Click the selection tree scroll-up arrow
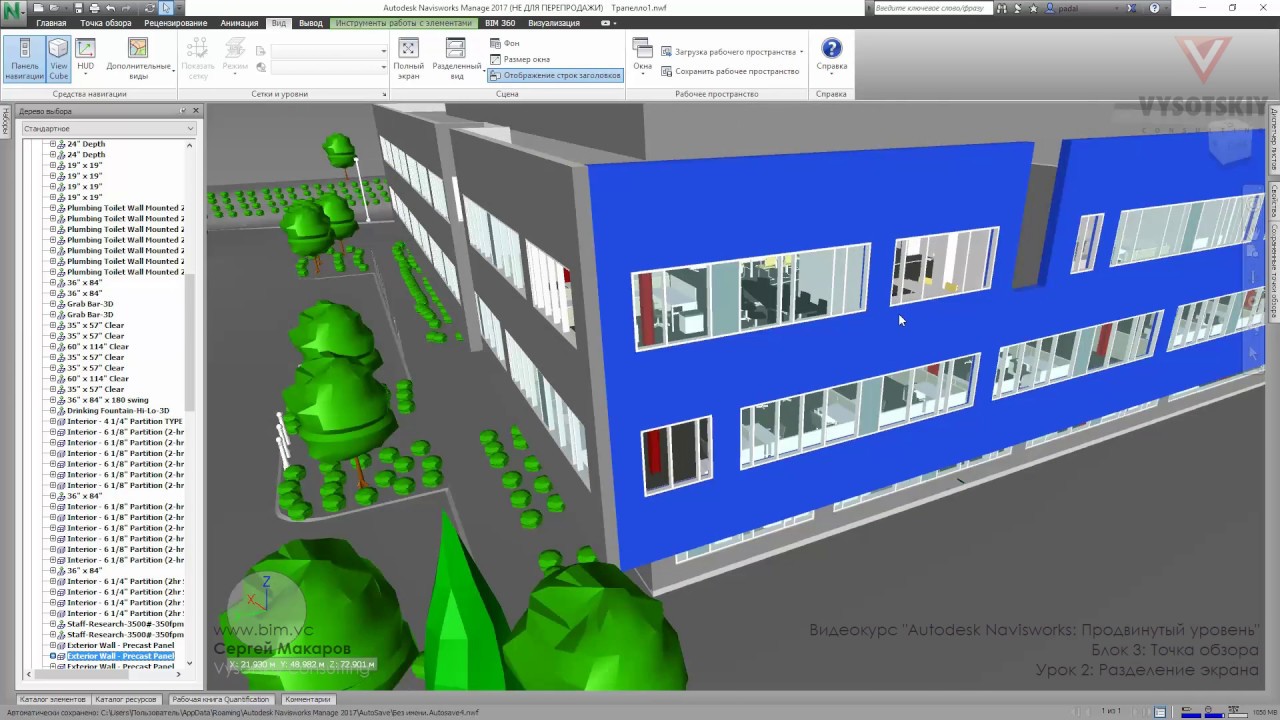The width and height of the screenshot is (1280, 720). [x=190, y=144]
